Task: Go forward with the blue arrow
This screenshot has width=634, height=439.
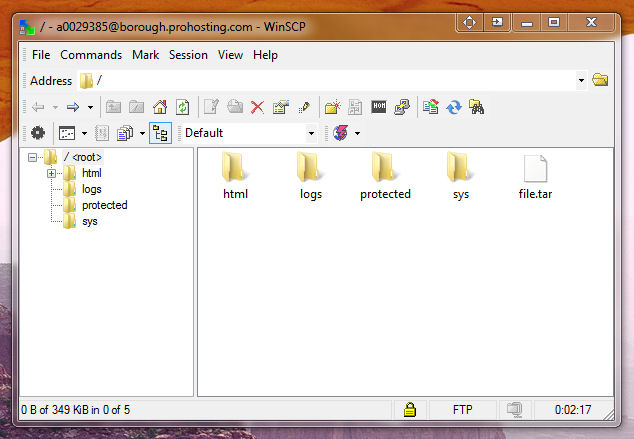Action: pyautogui.click(x=73, y=107)
